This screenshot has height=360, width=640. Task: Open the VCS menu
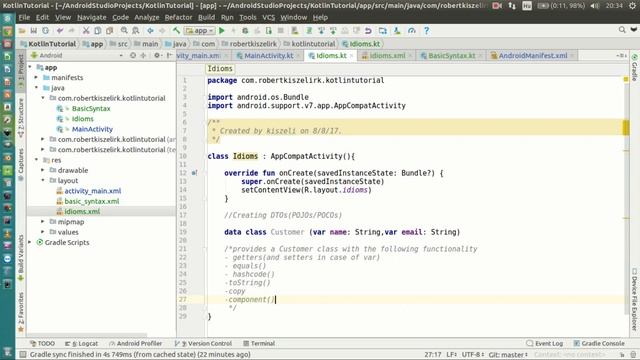(268, 17)
